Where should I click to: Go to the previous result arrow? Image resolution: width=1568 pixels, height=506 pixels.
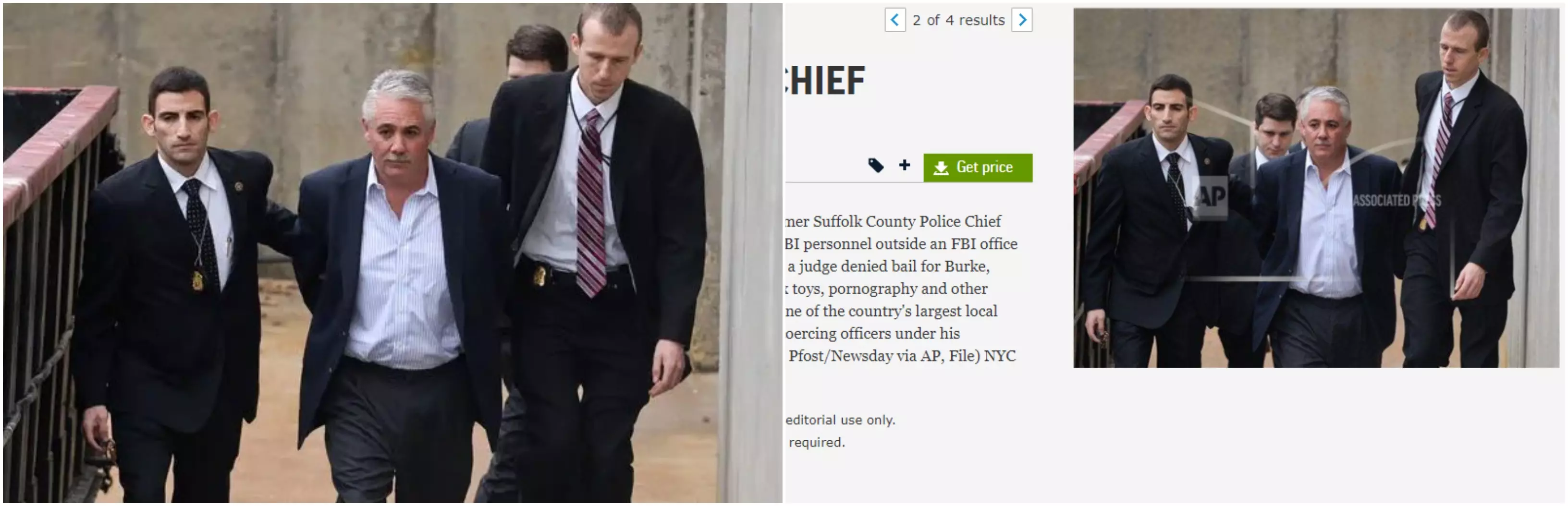pyautogui.click(x=895, y=20)
